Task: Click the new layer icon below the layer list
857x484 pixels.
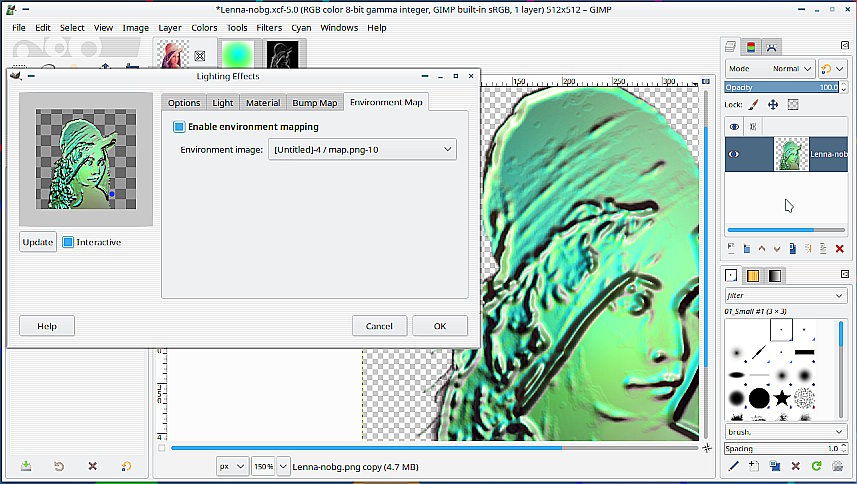Action: point(731,249)
